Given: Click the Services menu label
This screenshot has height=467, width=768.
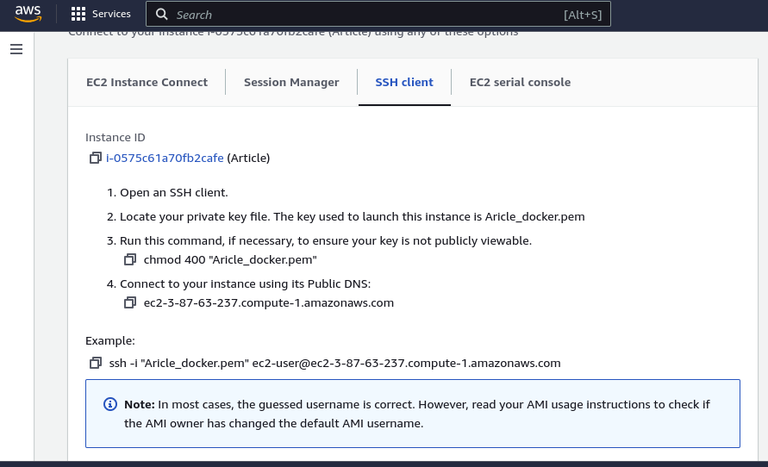Looking at the screenshot, I should click(x=111, y=14).
